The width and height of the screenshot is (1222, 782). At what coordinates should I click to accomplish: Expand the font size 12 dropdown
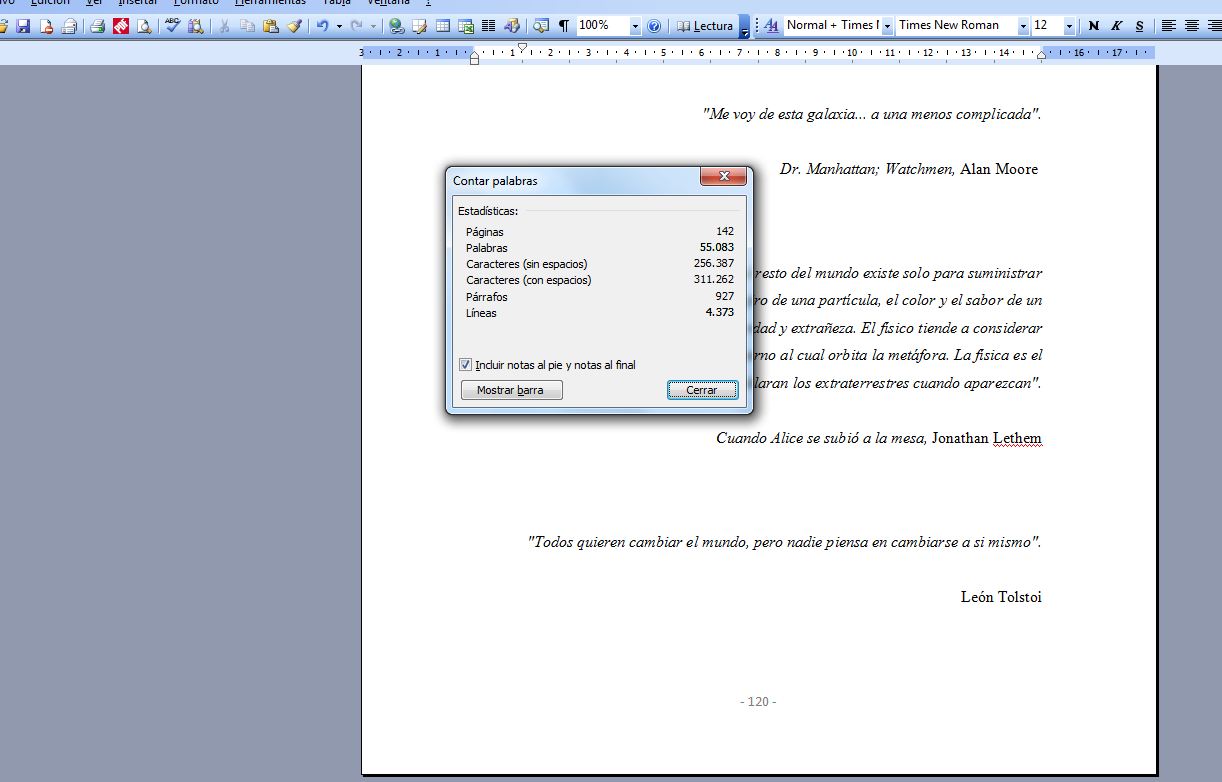(x=1069, y=26)
